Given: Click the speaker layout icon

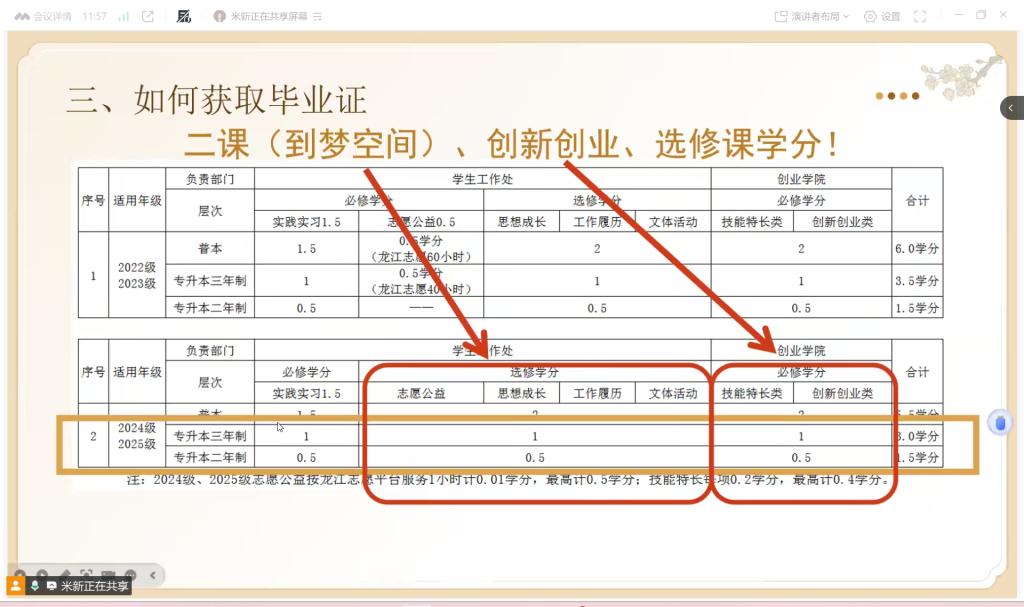Looking at the screenshot, I should pyautogui.click(x=781, y=16).
